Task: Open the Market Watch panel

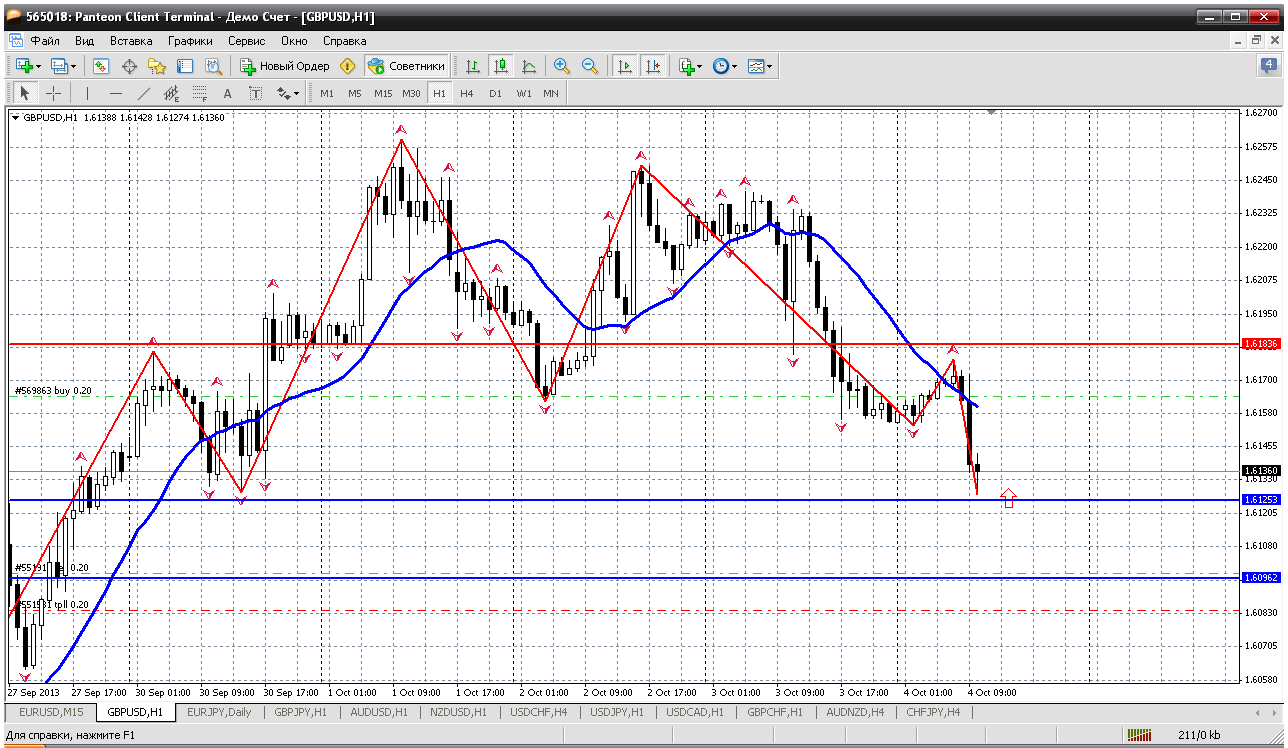Action: click(x=101, y=66)
